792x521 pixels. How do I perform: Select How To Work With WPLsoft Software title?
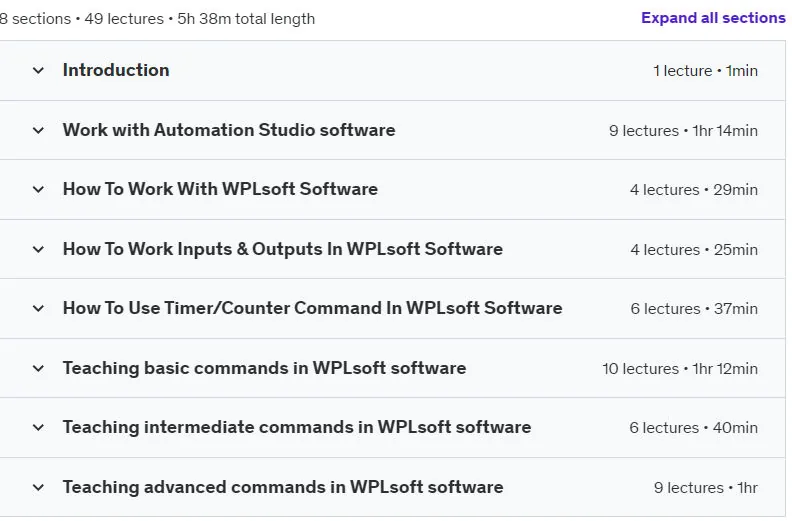click(220, 189)
